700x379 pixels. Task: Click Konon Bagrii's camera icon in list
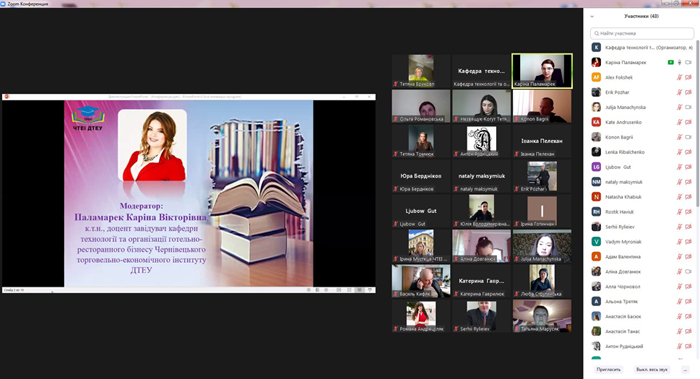688,137
